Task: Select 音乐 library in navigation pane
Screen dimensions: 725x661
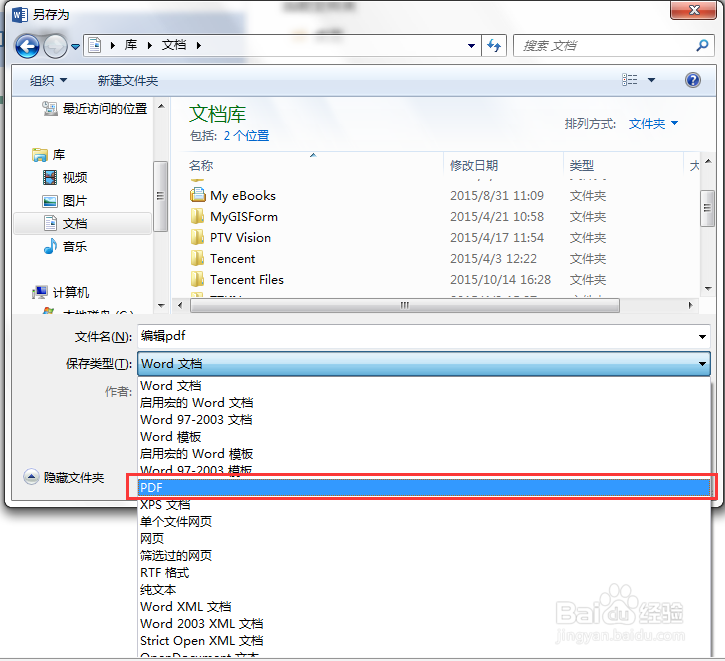Action: tap(65, 246)
